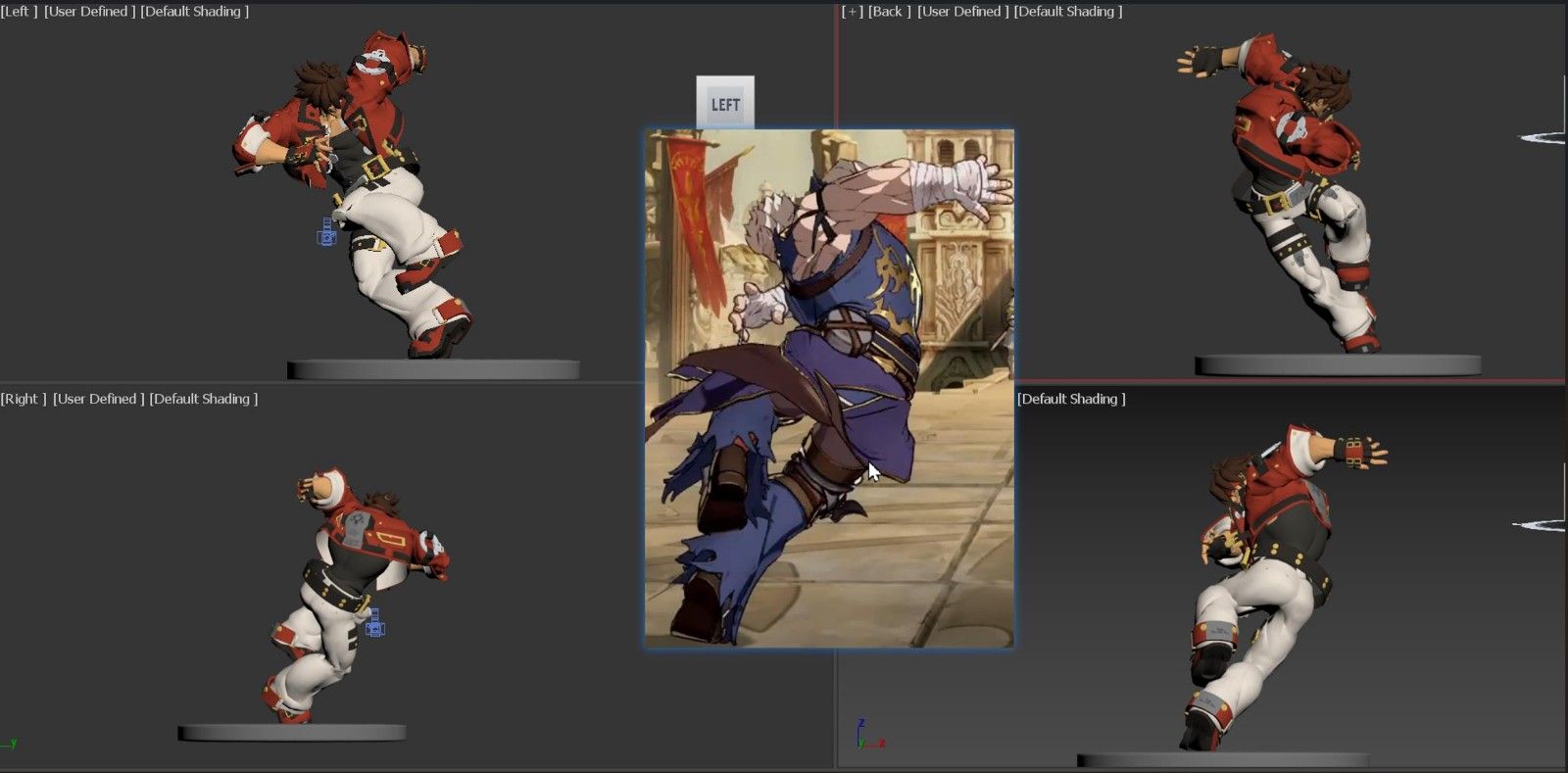Open the [Back] view menu label
This screenshot has height=773, width=1568.
tap(890, 12)
